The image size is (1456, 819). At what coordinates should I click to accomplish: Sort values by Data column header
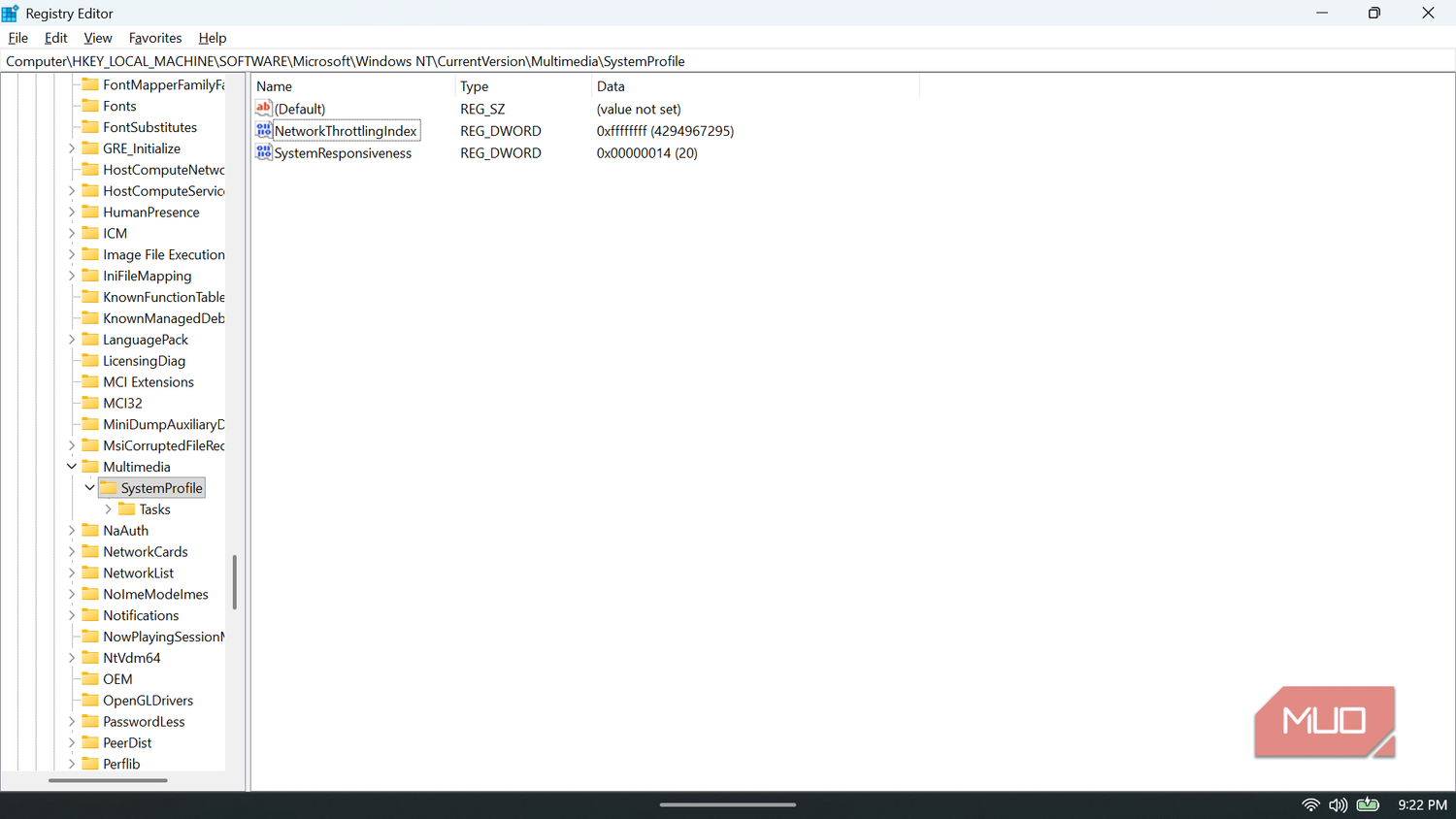tap(755, 86)
